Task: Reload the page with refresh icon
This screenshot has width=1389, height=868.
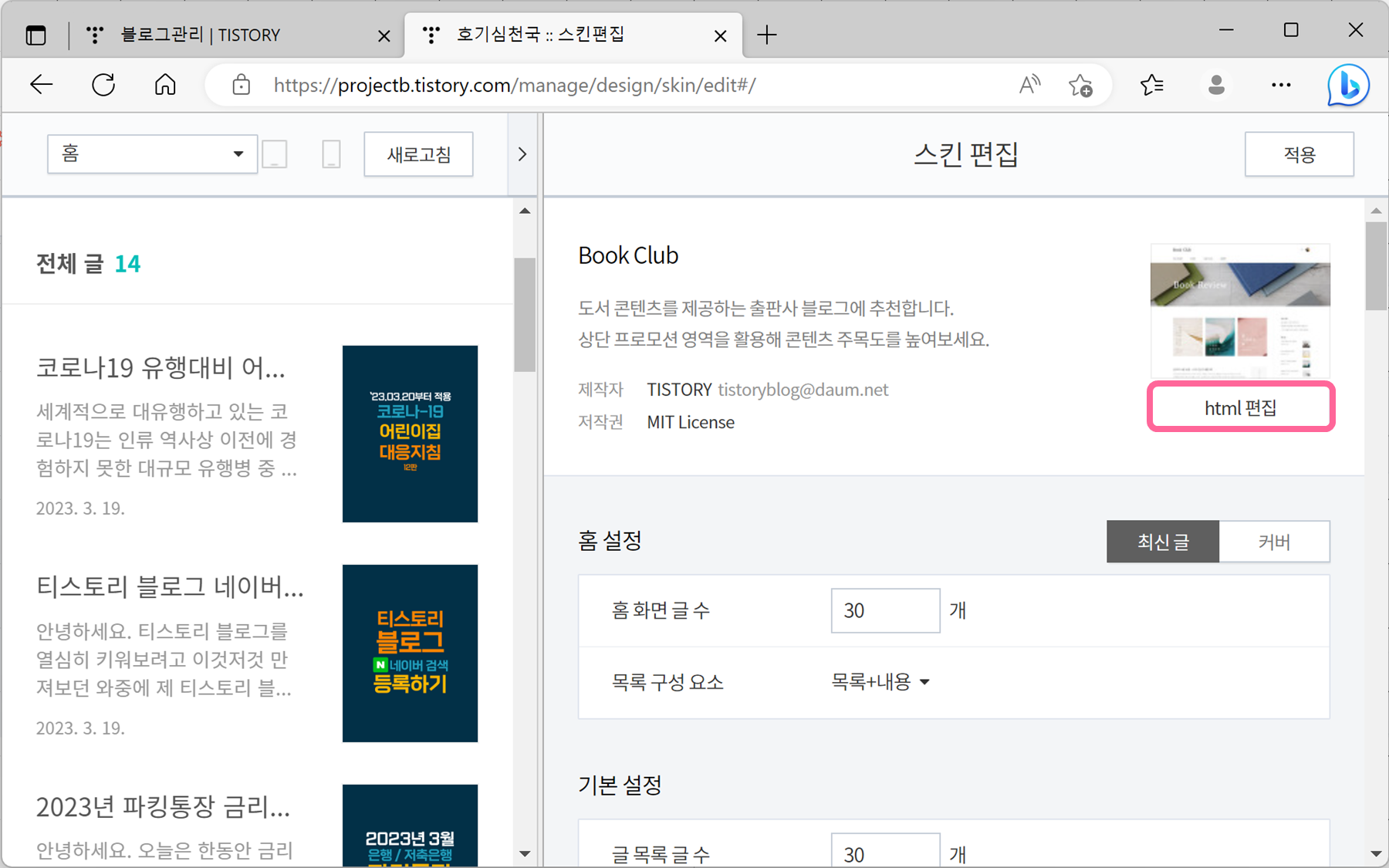Action: click(x=103, y=85)
